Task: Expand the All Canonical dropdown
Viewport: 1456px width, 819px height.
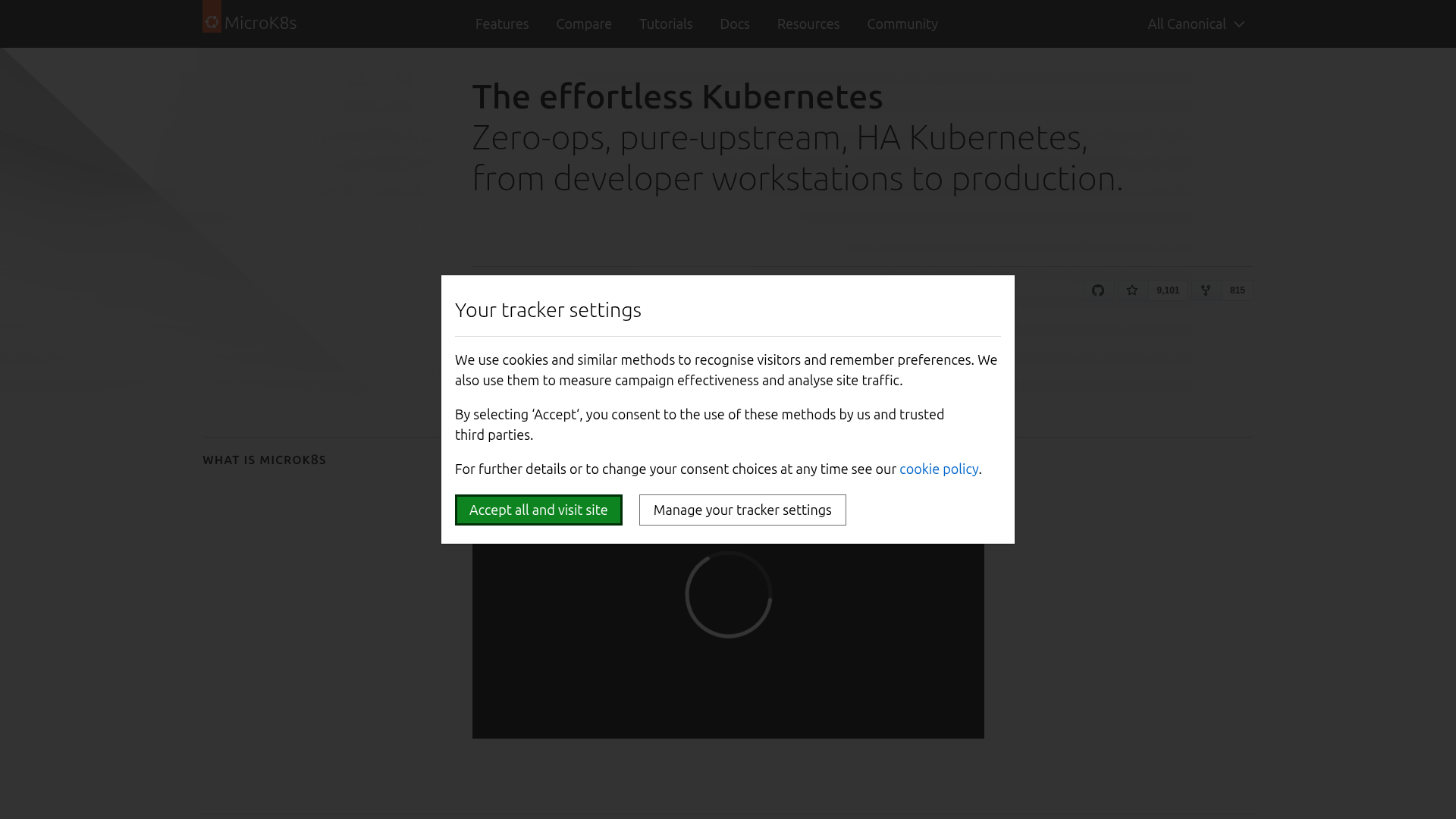Action: 1195,24
